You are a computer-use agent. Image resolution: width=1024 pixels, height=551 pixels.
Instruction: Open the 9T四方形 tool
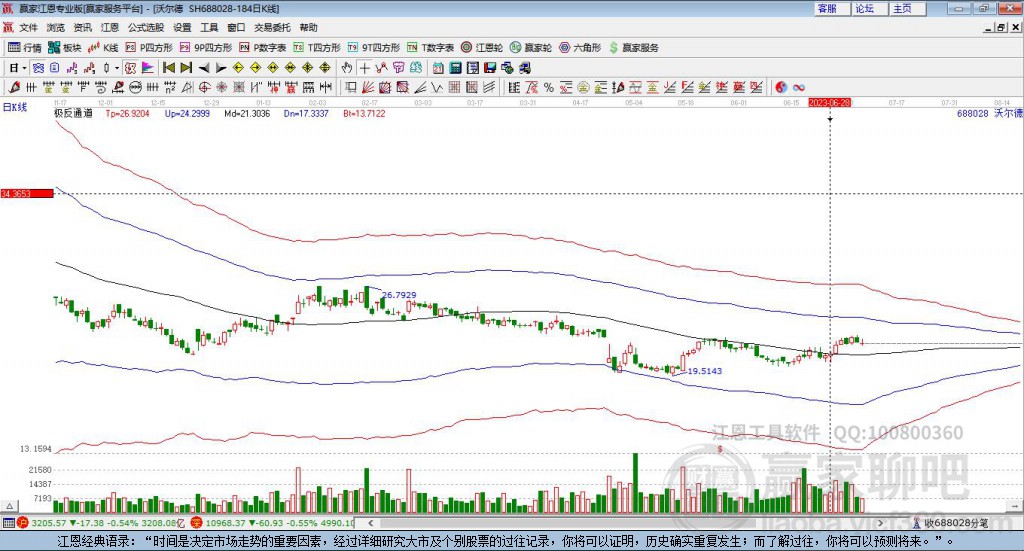[374, 48]
